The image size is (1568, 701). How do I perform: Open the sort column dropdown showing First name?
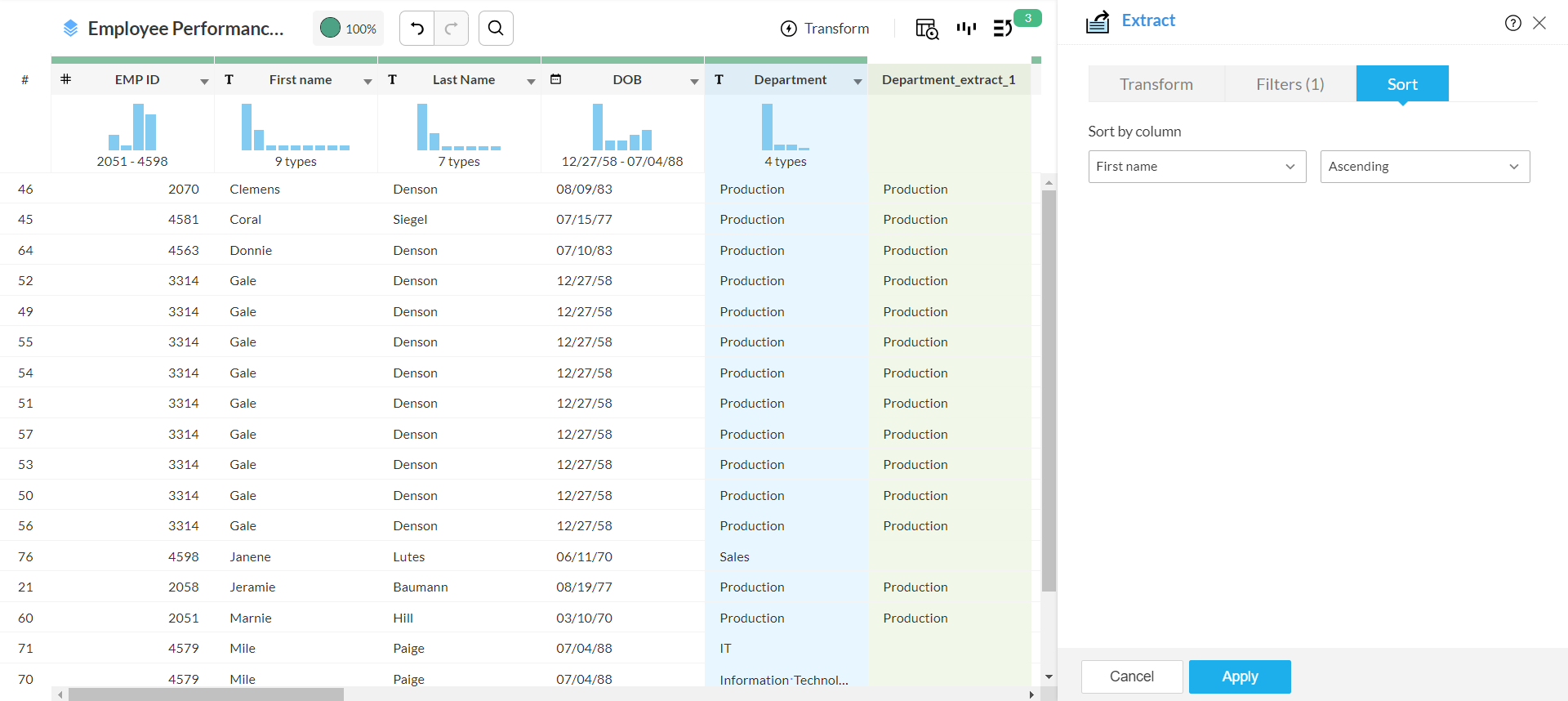tap(1196, 167)
